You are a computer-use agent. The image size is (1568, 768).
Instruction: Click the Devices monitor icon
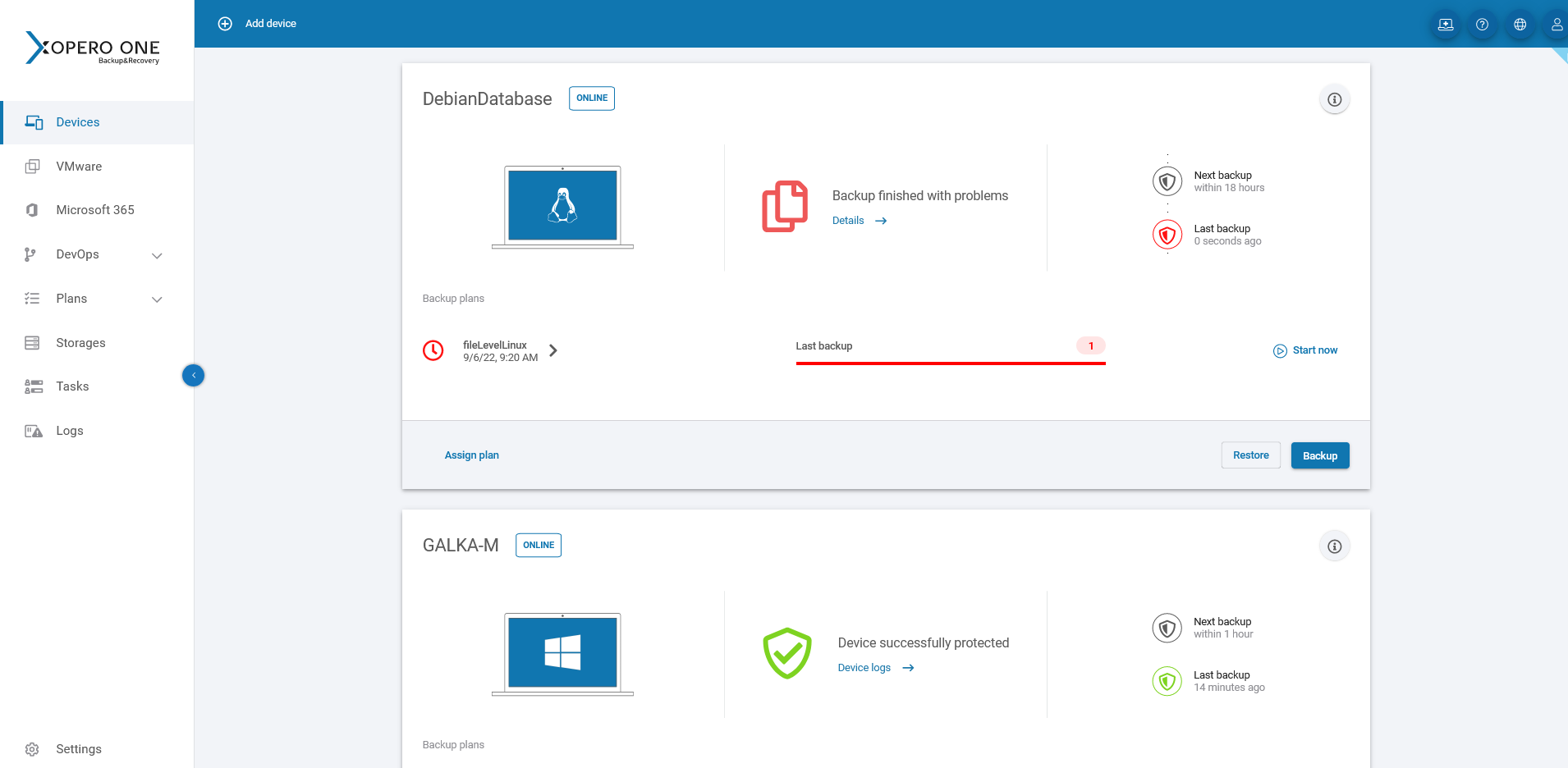click(x=34, y=122)
